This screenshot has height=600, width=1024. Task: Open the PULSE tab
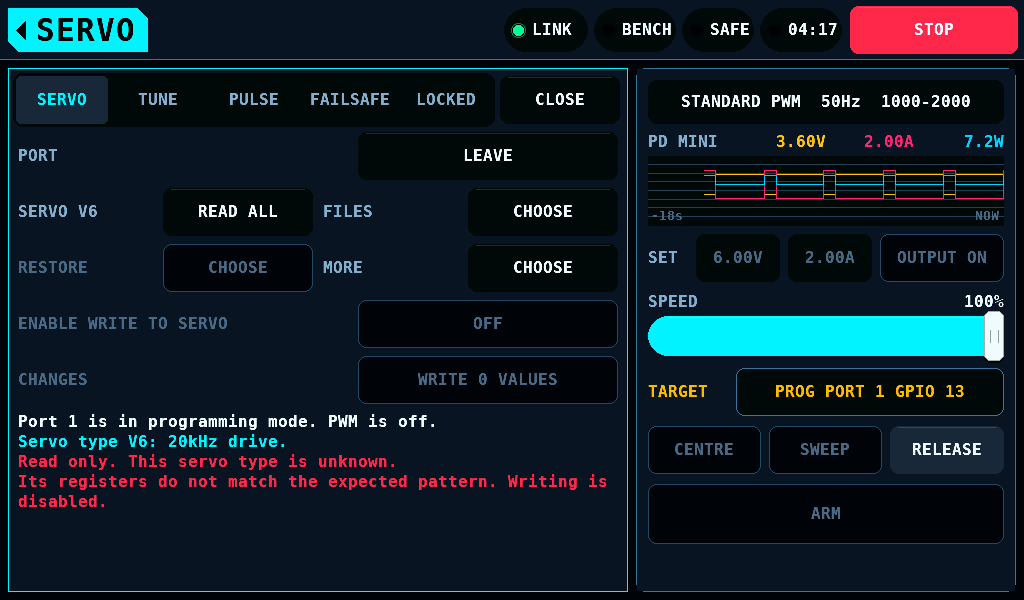(x=253, y=100)
